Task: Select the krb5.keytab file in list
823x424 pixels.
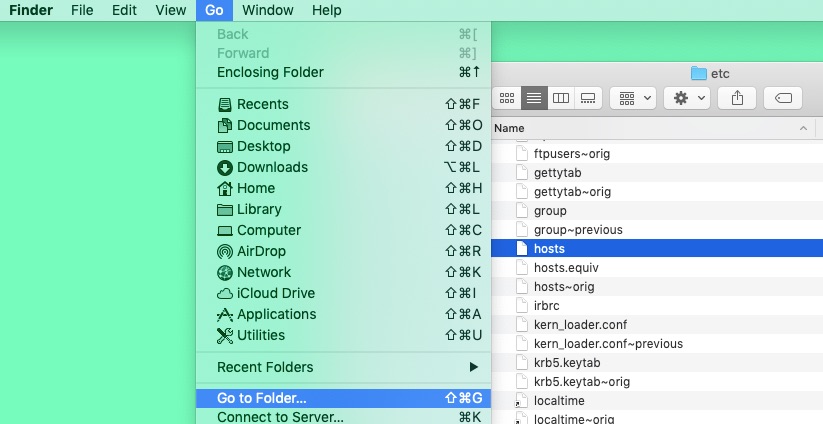Action: click(x=567, y=362)
